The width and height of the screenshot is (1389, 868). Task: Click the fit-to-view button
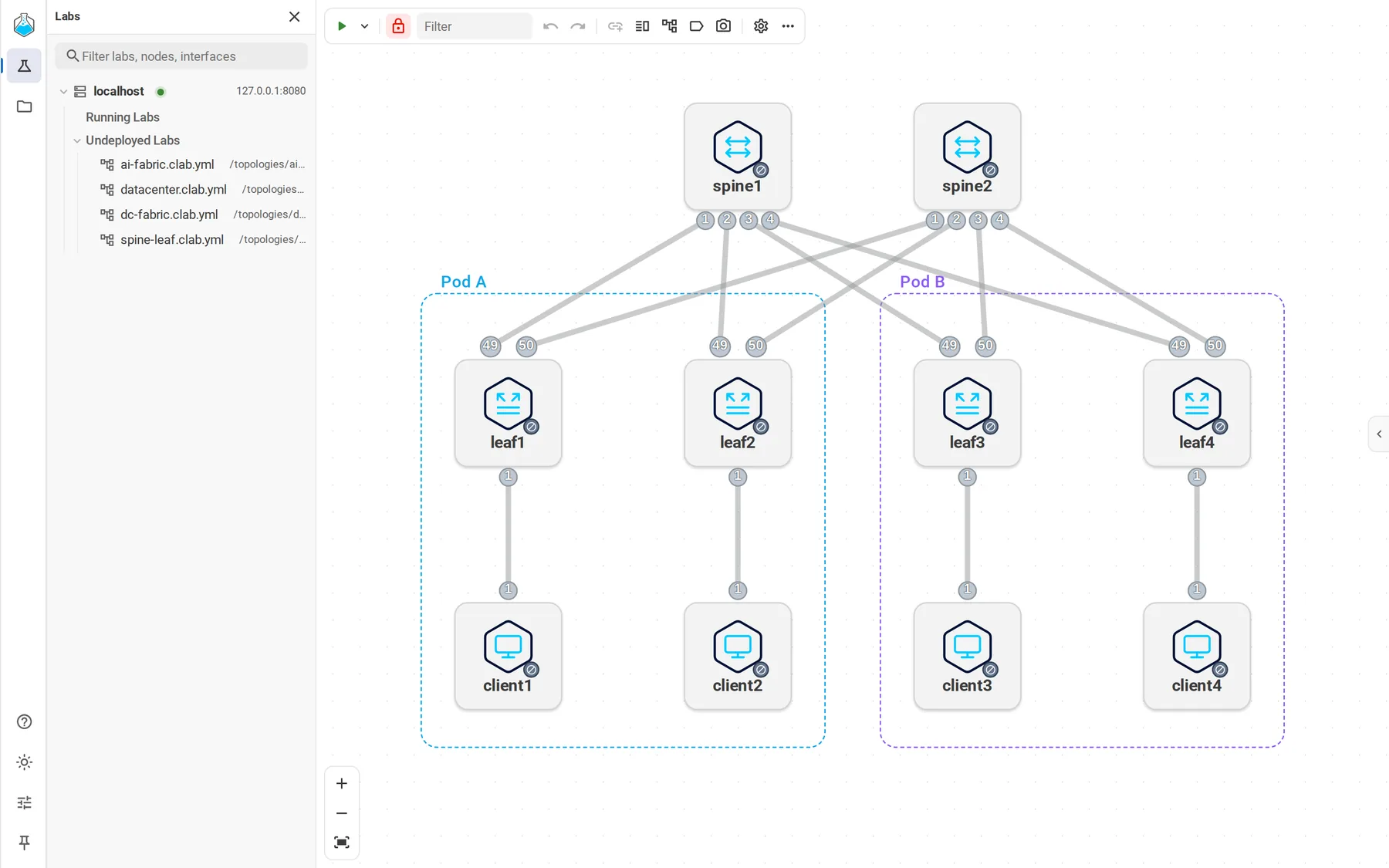pyautogui.click(x=342, y=842)
